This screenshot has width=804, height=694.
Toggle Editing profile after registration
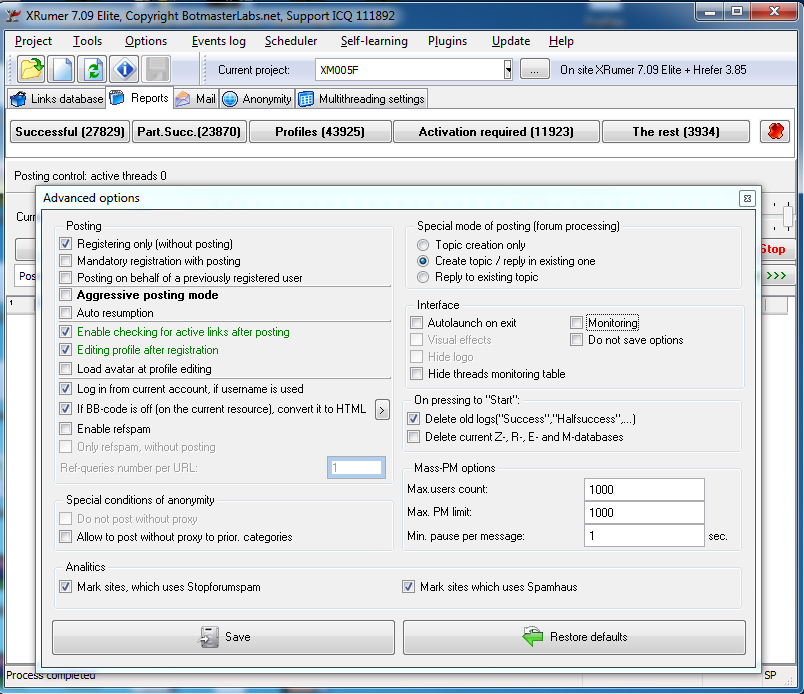65,350
